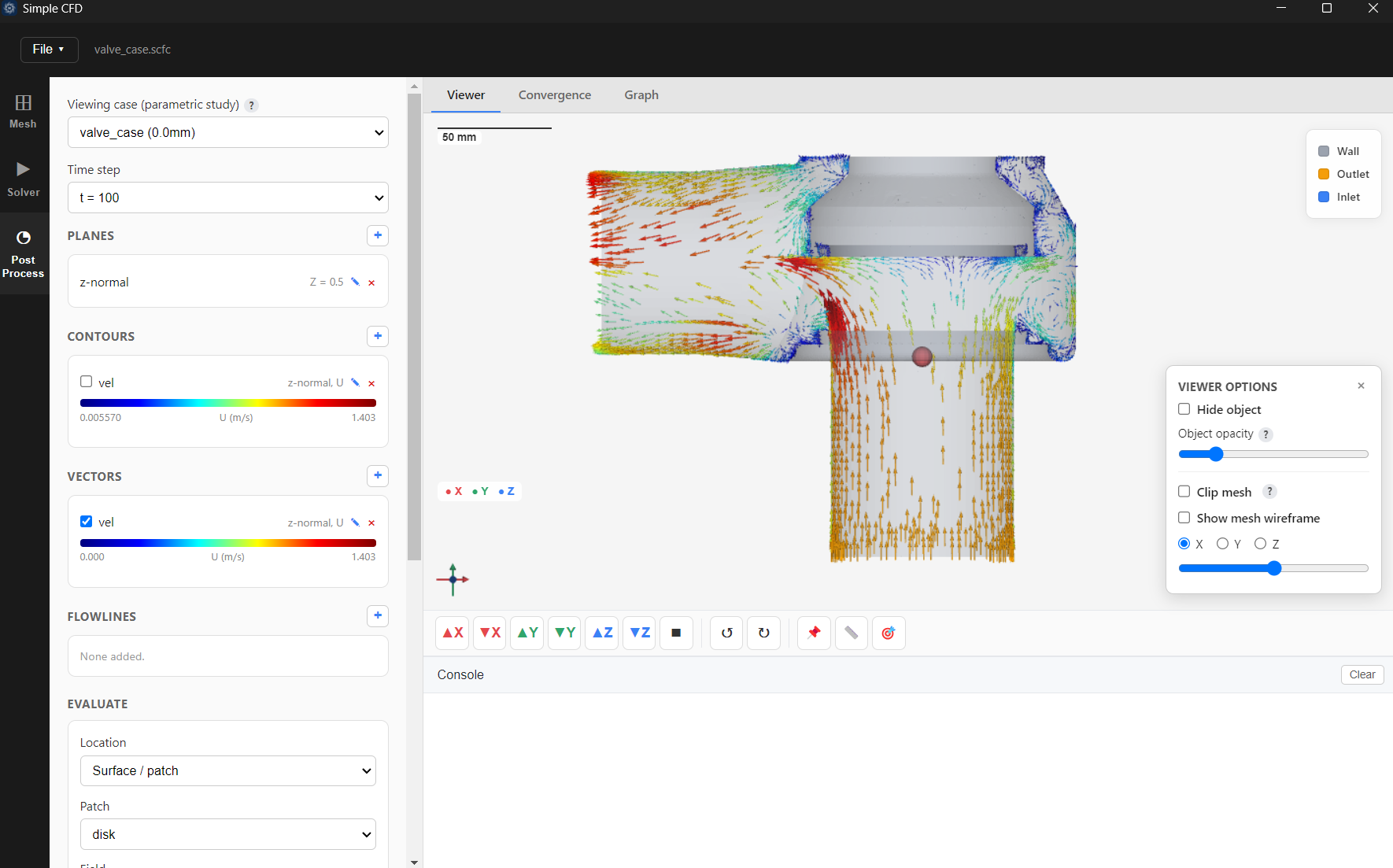
Task: Click the target center icon
Action: (889, 633)
